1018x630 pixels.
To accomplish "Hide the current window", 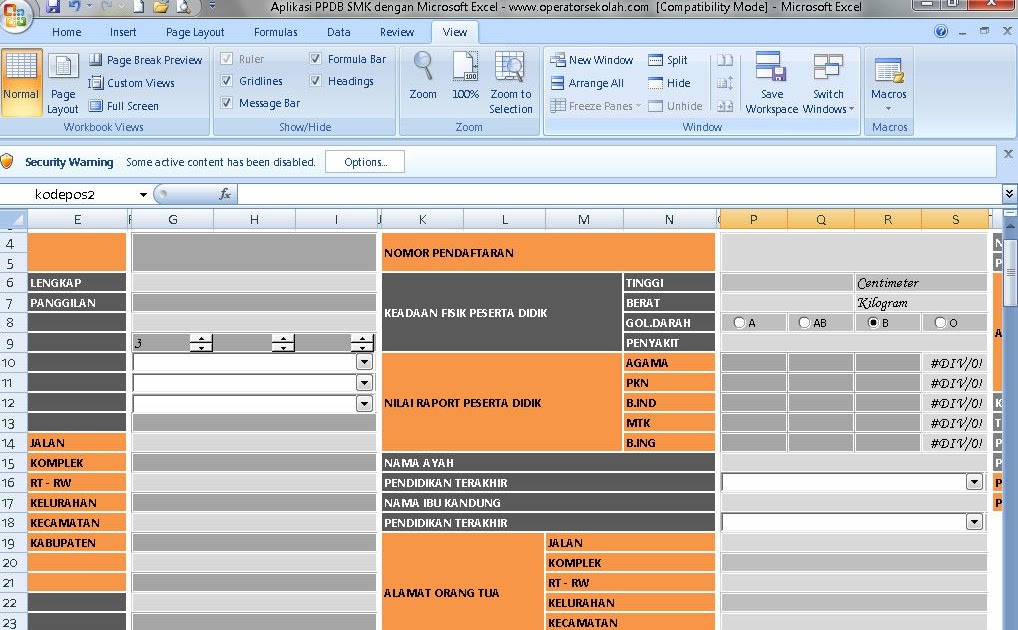I will pyautogui.click(x=669, y=83).
